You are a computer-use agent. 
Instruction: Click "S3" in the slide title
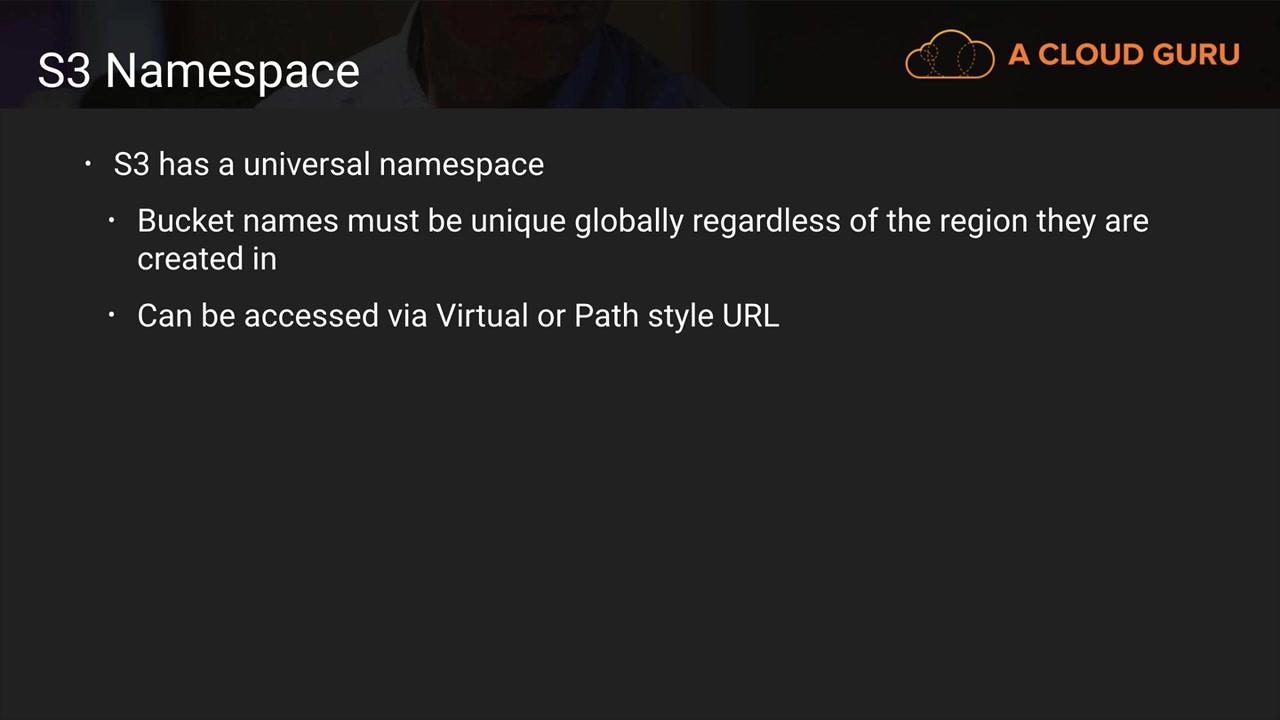[x=65, y=71]
